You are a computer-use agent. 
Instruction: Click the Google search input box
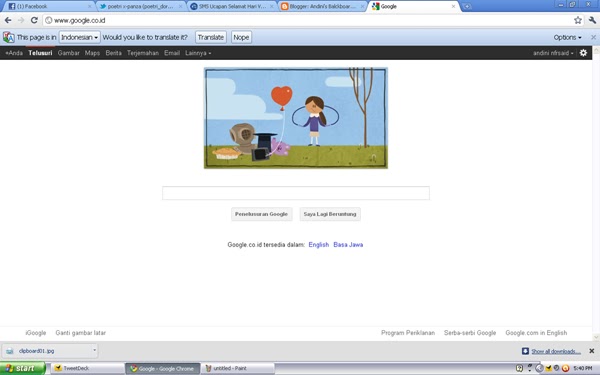point(296,193)
